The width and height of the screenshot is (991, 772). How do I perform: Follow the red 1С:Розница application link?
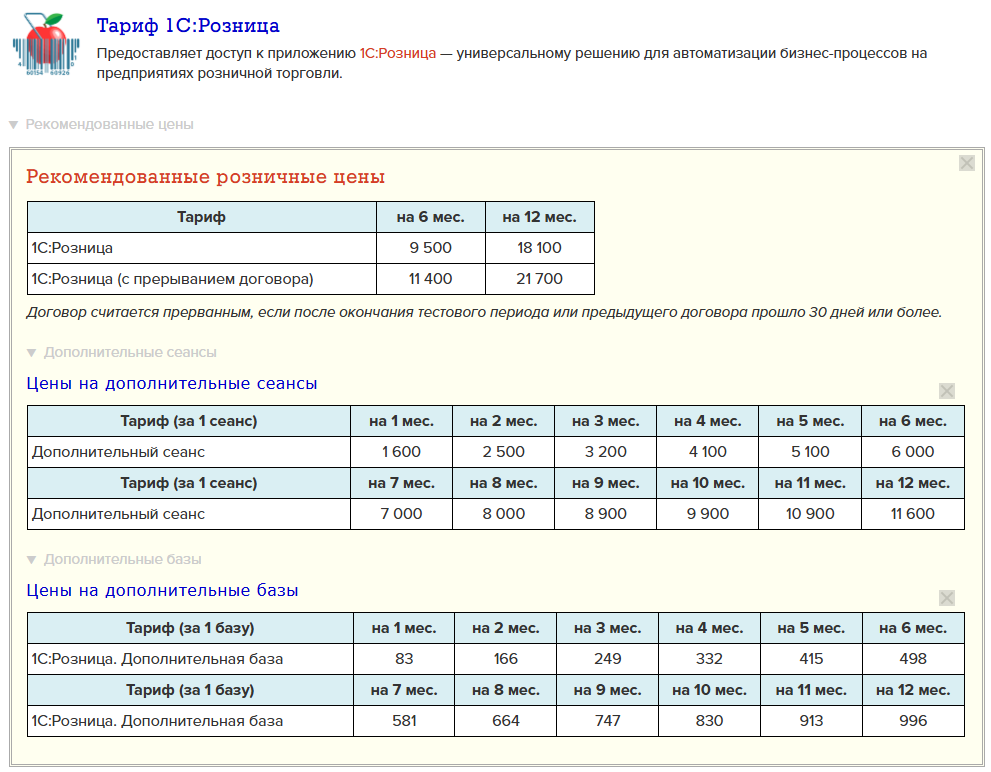tap(398, 53)
